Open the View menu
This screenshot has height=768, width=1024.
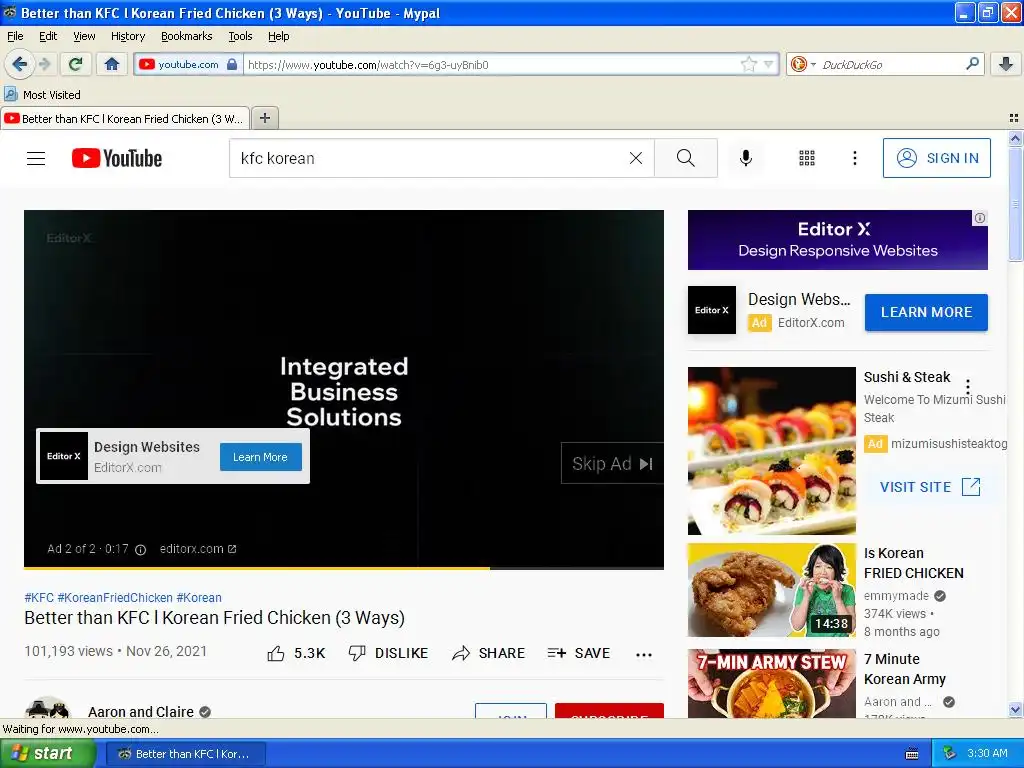84,36
